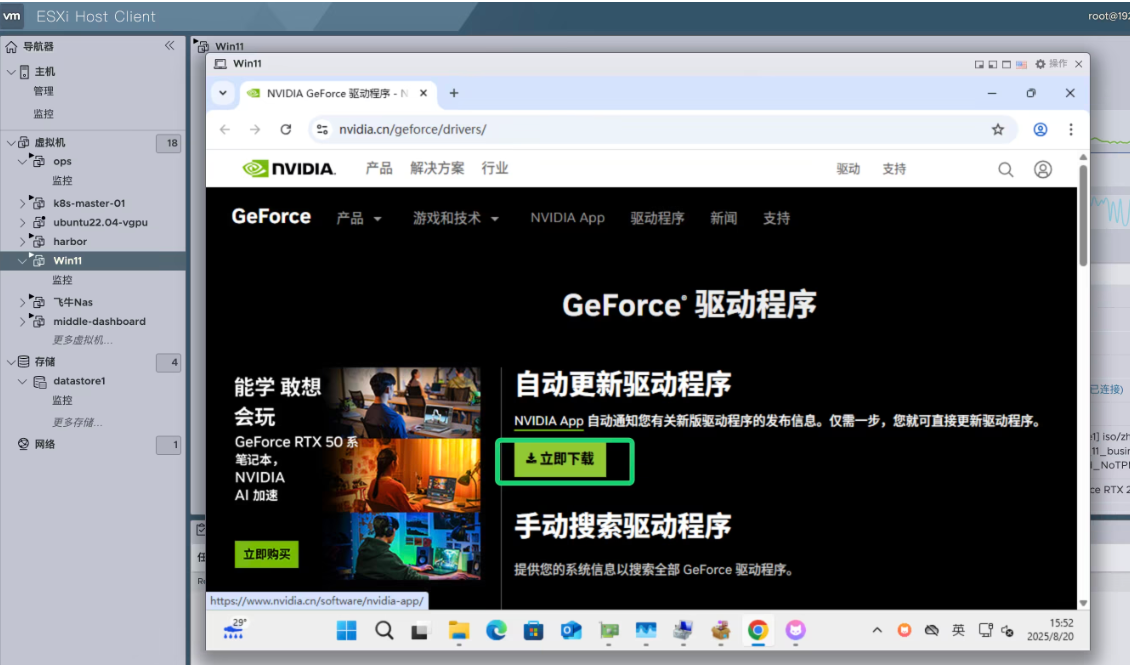
Task: Open 更多虚拟机... in the navigator
Action: pos(82,340)
